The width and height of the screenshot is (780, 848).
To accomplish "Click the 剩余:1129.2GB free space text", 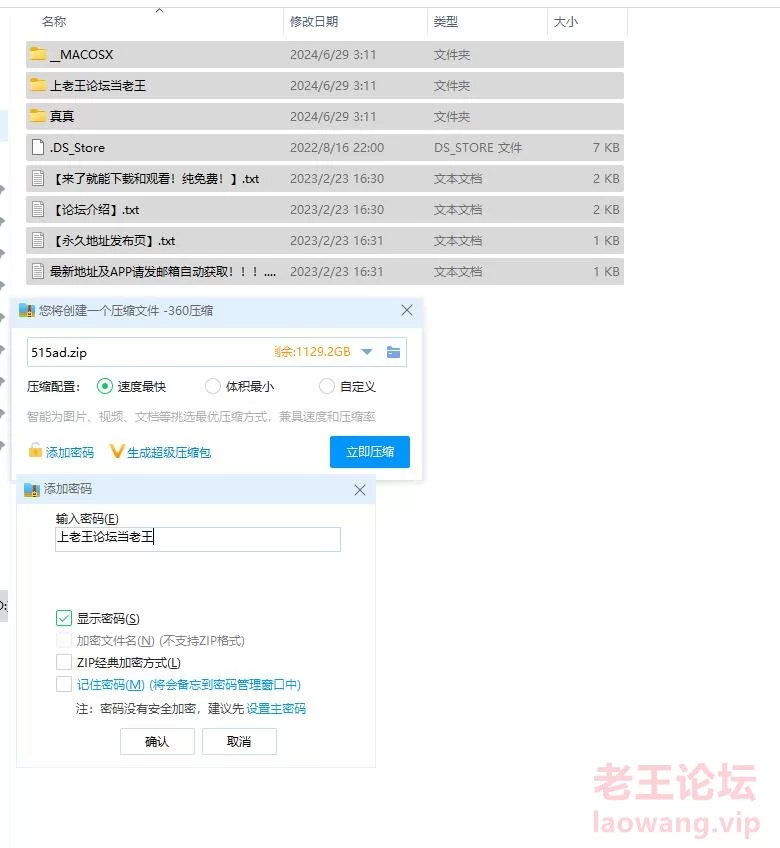I will pos(312,352).
